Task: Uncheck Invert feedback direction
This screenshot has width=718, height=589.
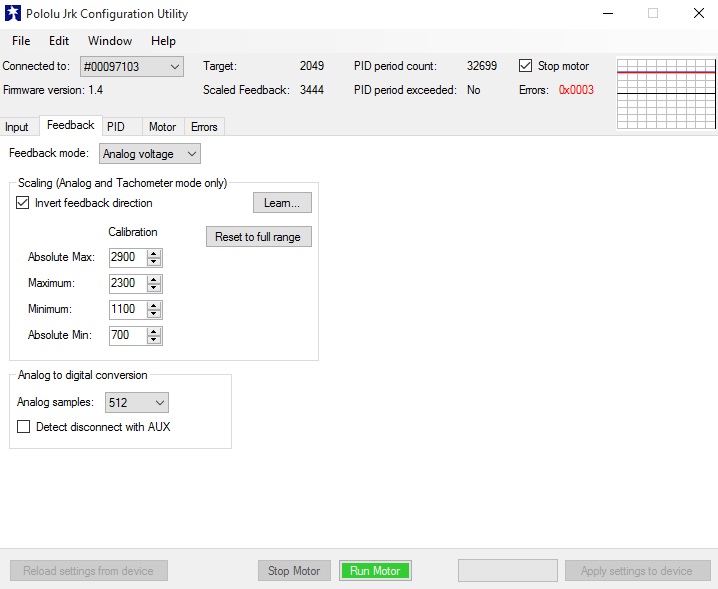Action: [x=22, y=202]
